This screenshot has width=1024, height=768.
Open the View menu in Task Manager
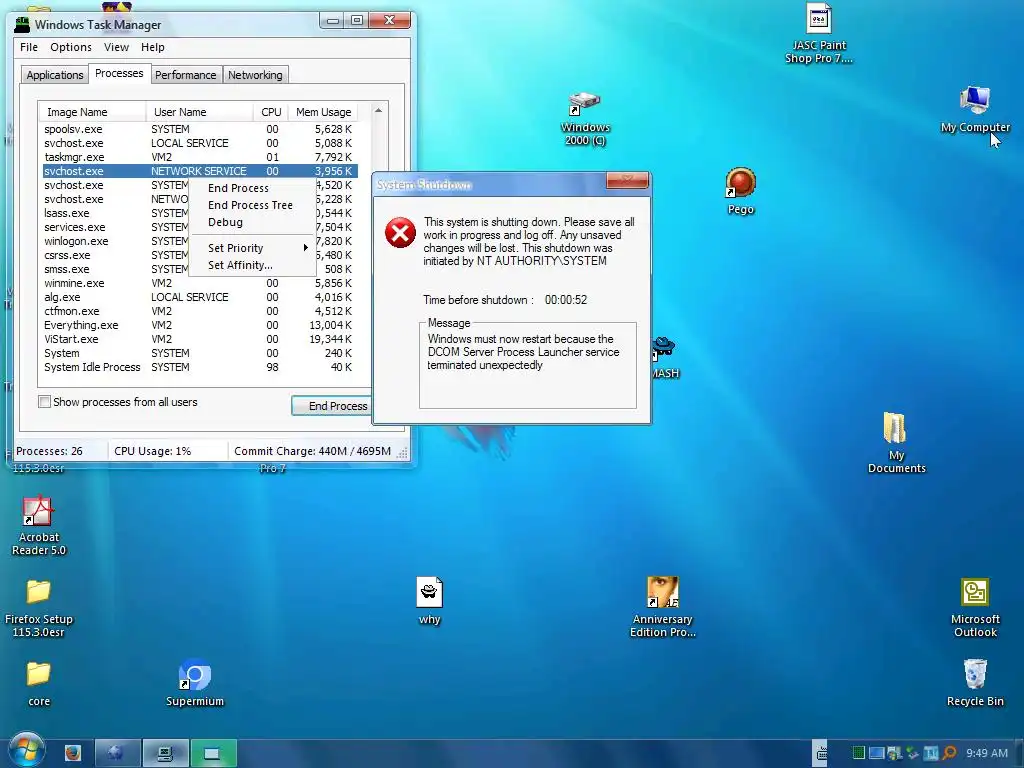(116, 47)
